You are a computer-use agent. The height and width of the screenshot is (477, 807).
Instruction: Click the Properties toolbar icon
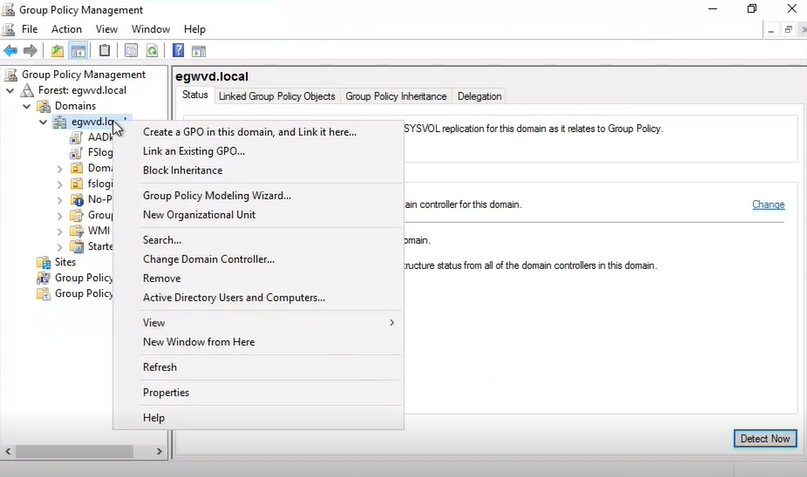tap(131, 50)
